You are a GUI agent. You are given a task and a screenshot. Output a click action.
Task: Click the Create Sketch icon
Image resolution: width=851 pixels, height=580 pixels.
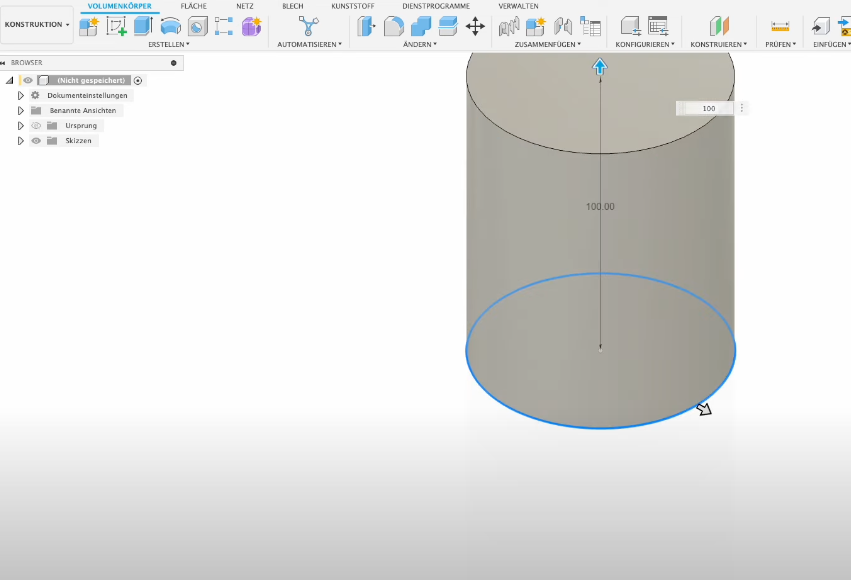tap(116, 27)
